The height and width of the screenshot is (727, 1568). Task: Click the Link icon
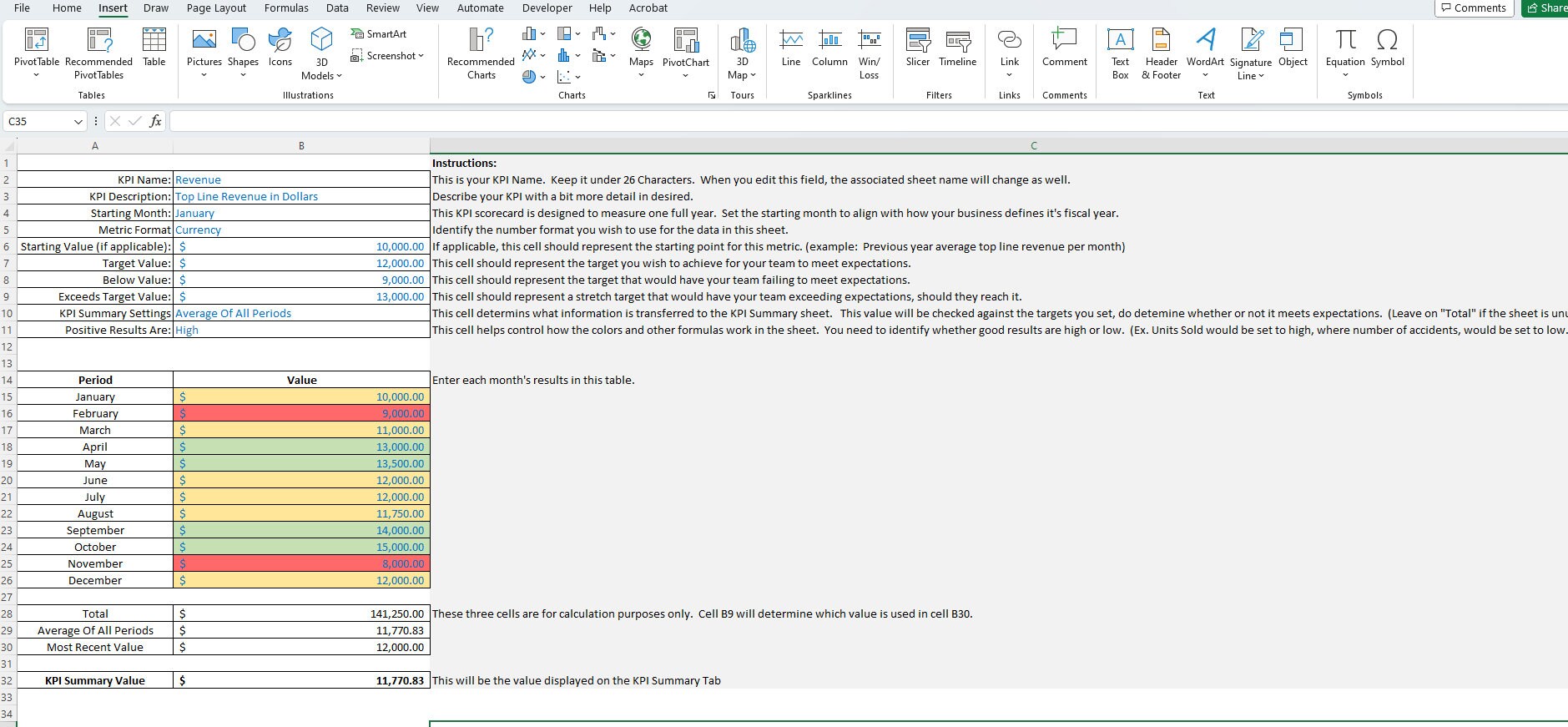(1010, 39)
